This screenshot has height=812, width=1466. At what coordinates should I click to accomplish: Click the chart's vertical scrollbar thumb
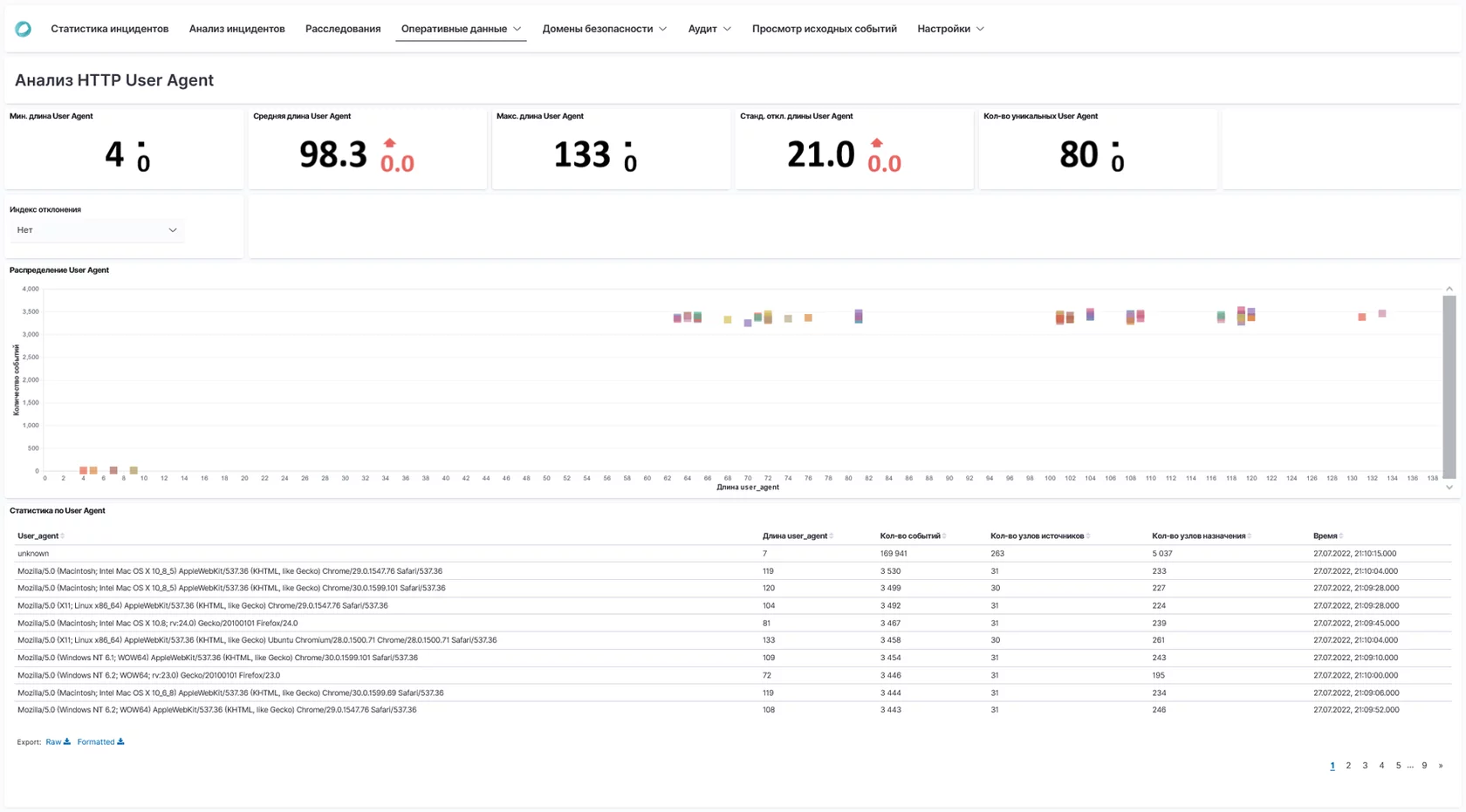tap(1449, 384)
